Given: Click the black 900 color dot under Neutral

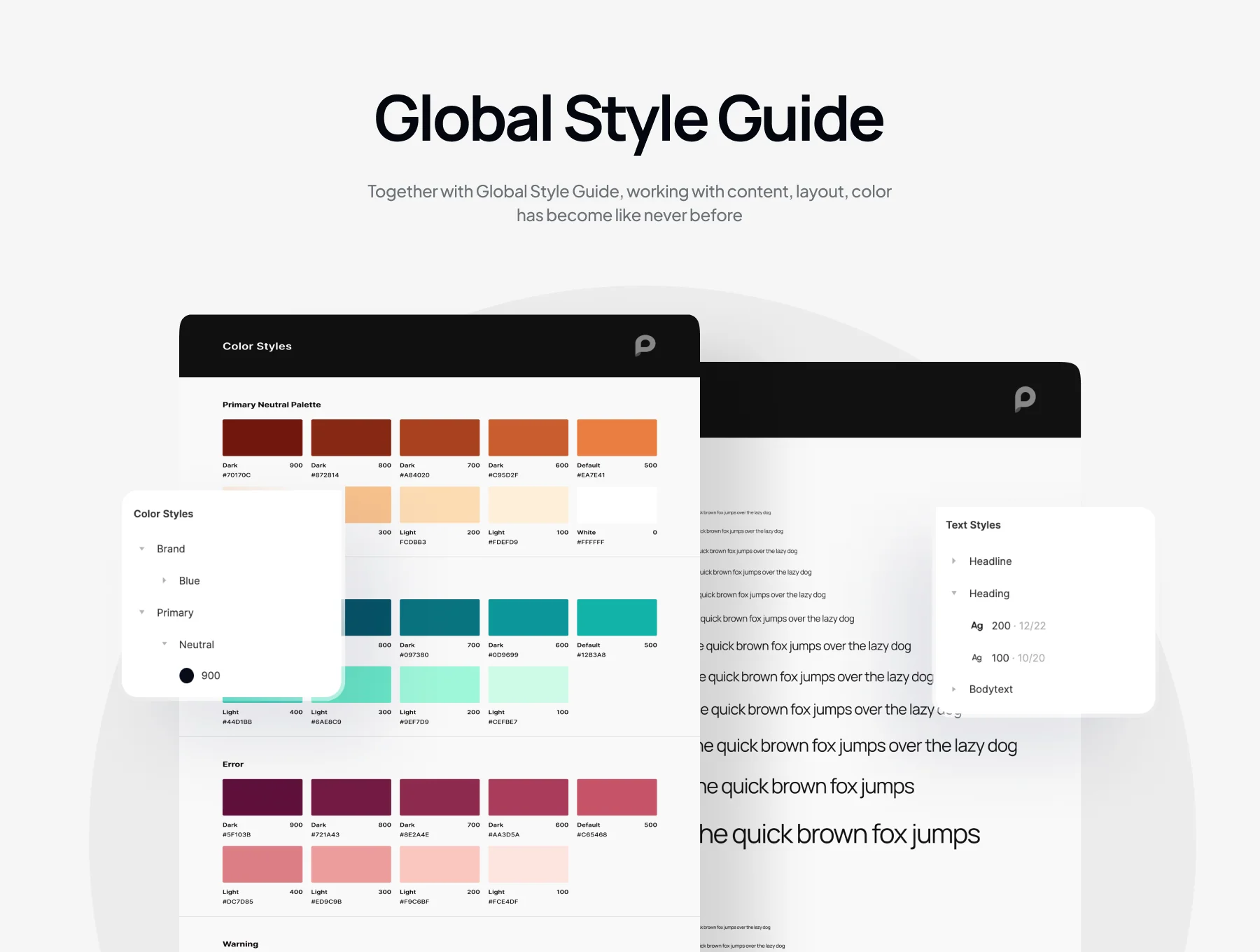Looking at the screenshot, I should [186, 675].
